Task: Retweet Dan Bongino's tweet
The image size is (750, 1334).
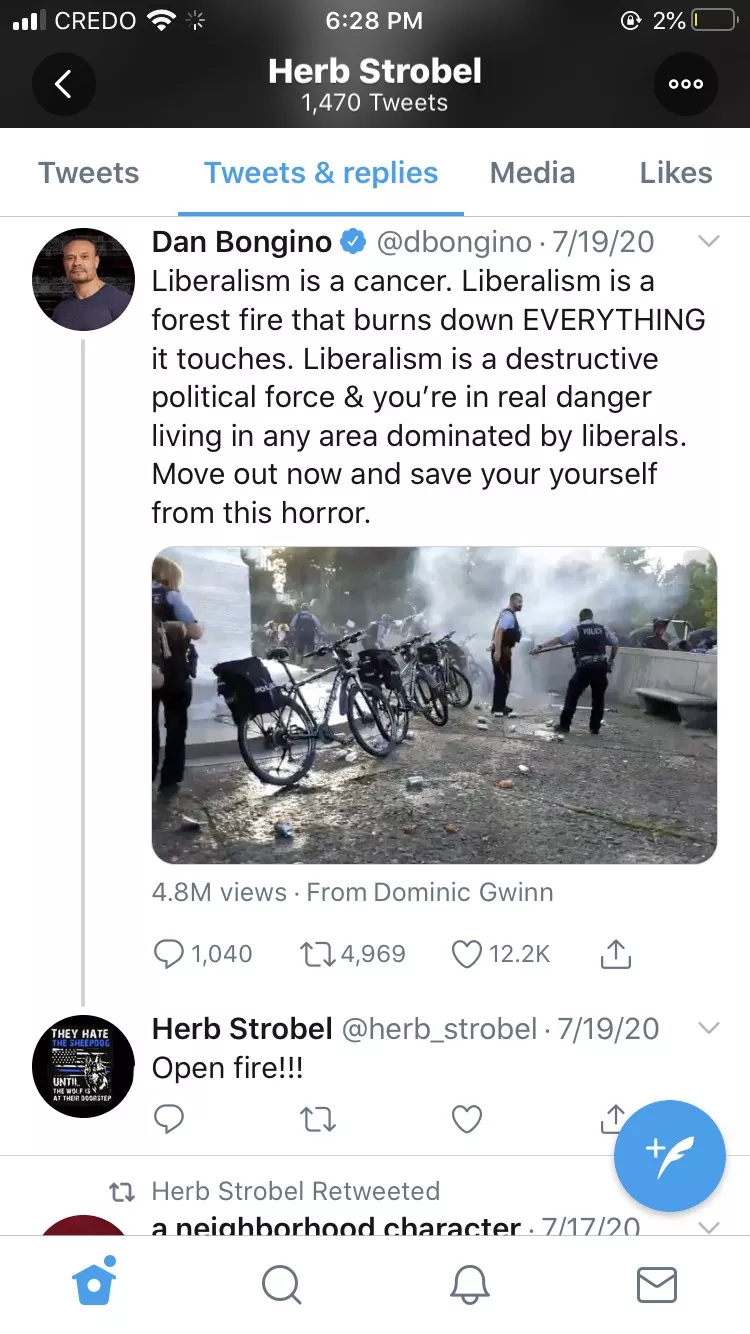Action: click(319, 954)
